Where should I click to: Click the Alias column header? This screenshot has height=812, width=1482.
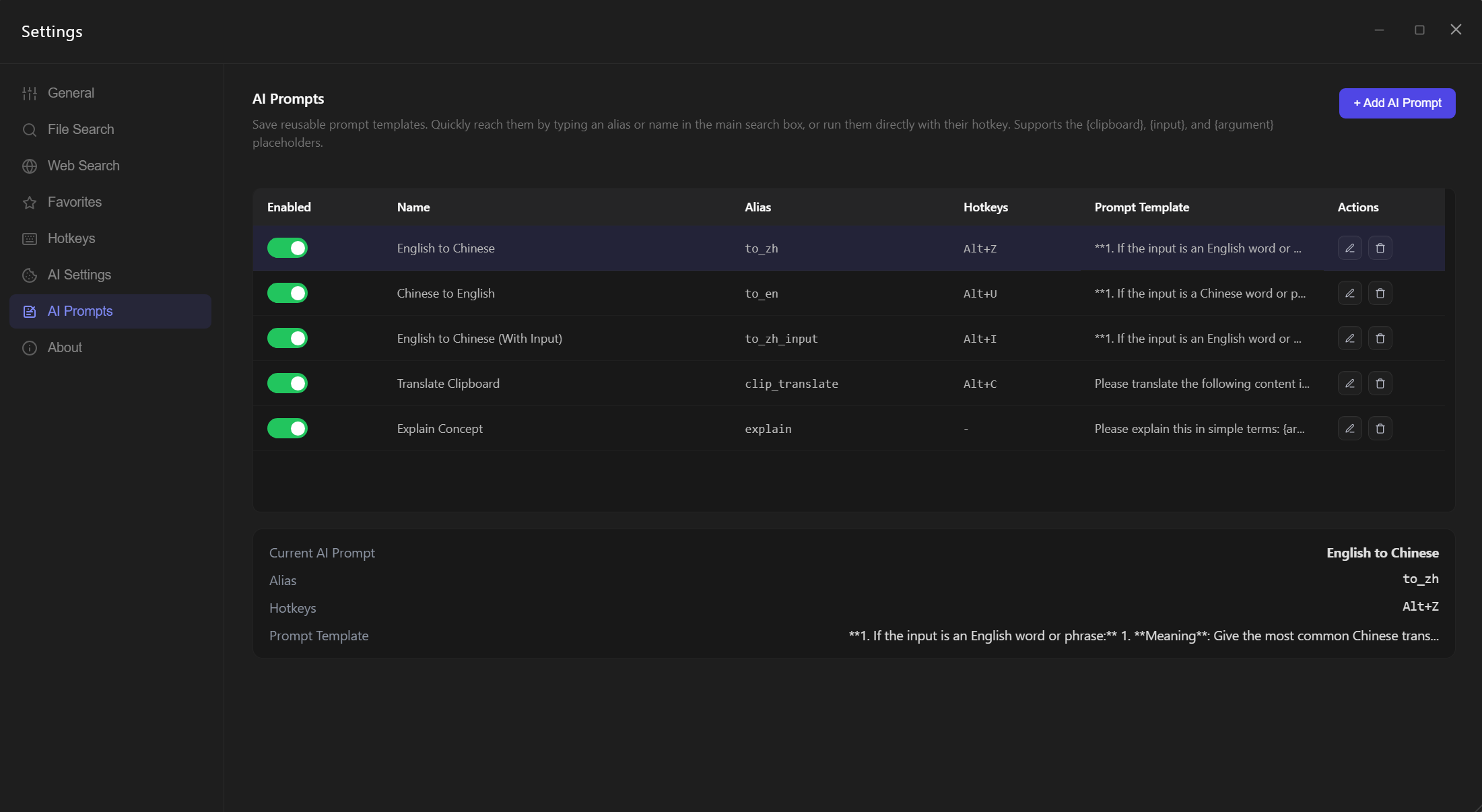tap(757, 207)
